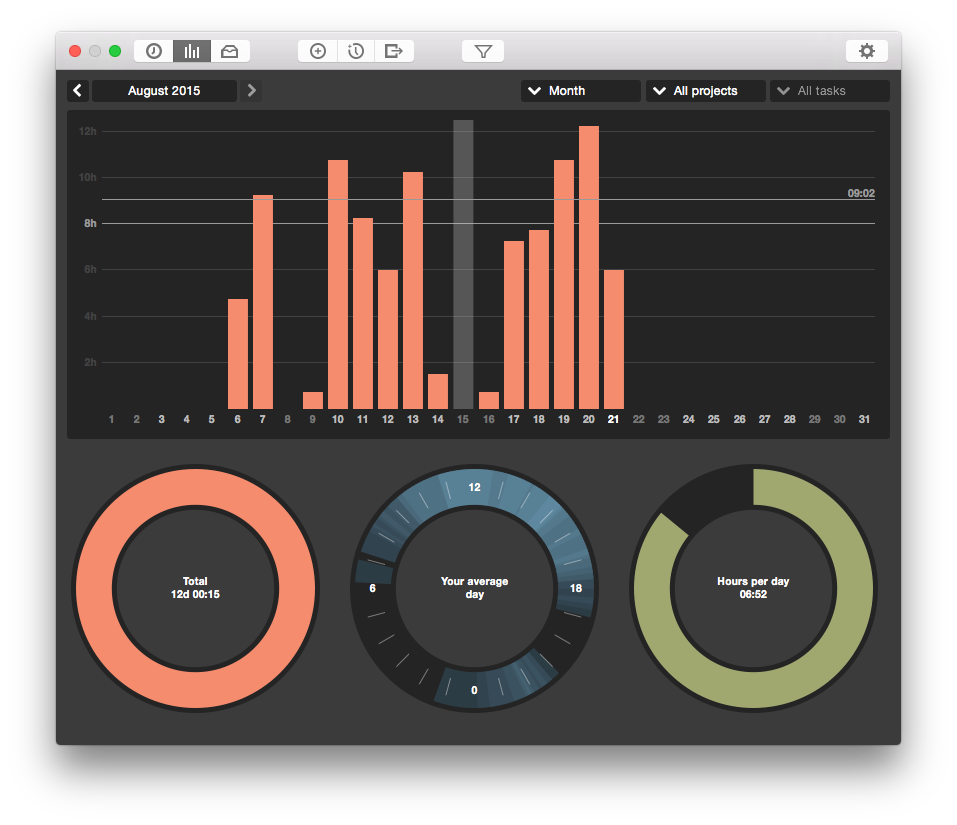957x825 pixels.
Task: Click the 8h axis label
Action: click(90, 223)
